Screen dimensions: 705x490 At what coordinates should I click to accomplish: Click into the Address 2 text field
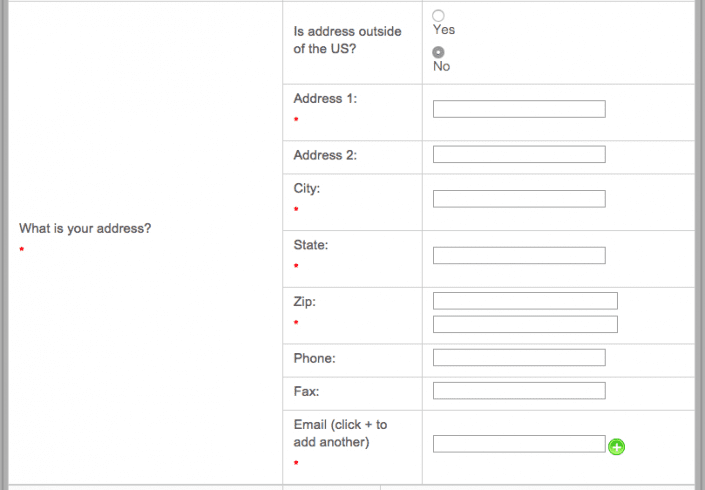pyautogui.click(x=519, y=155)
